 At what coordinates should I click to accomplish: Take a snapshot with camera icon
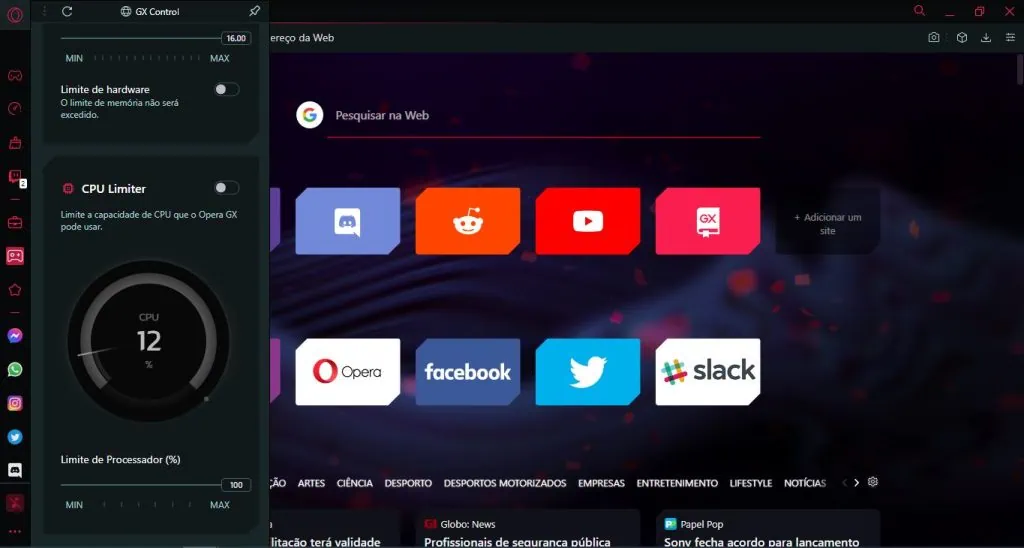[934, 38]
